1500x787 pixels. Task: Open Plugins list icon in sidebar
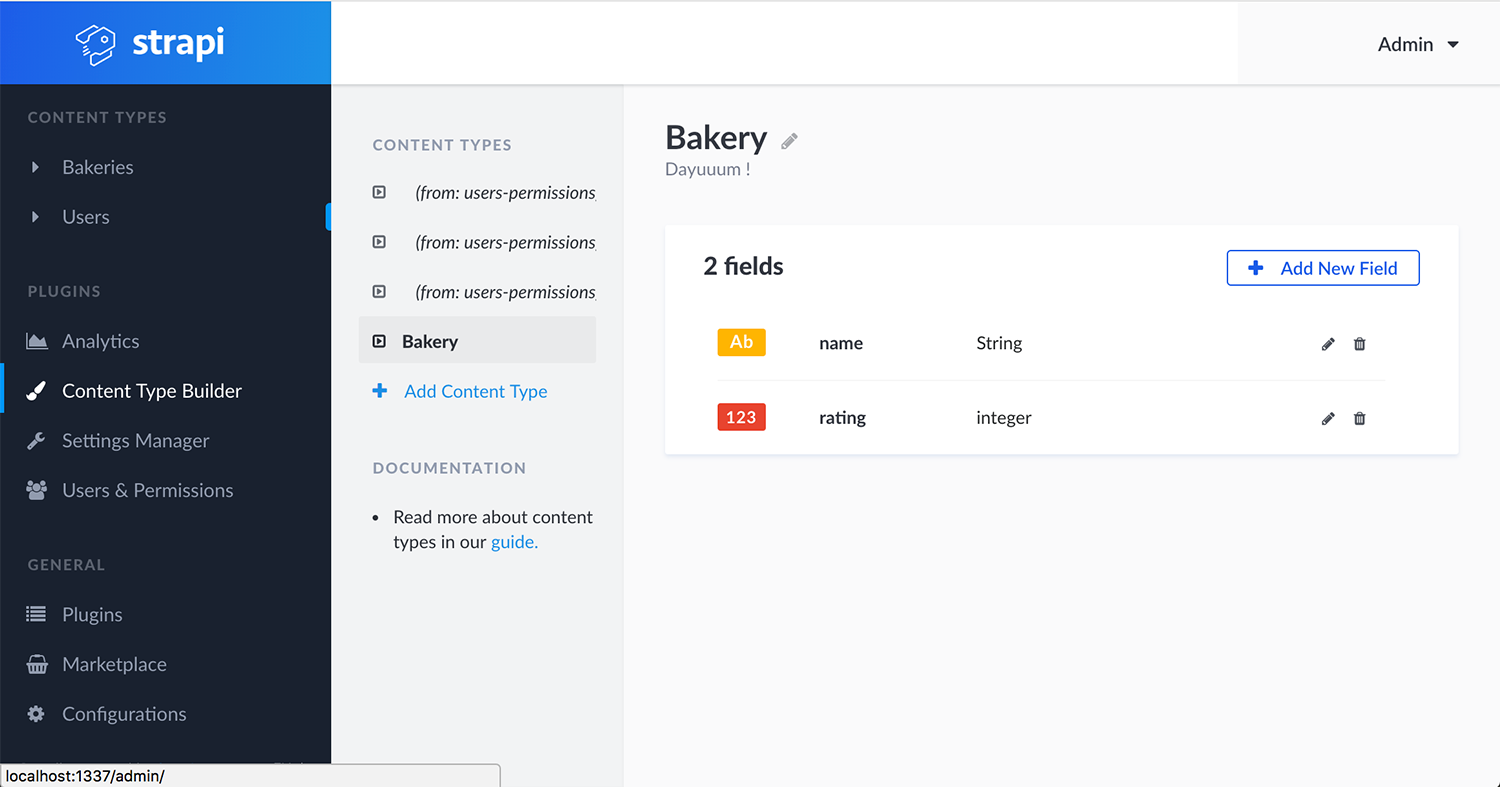click(x=36, y=614)
